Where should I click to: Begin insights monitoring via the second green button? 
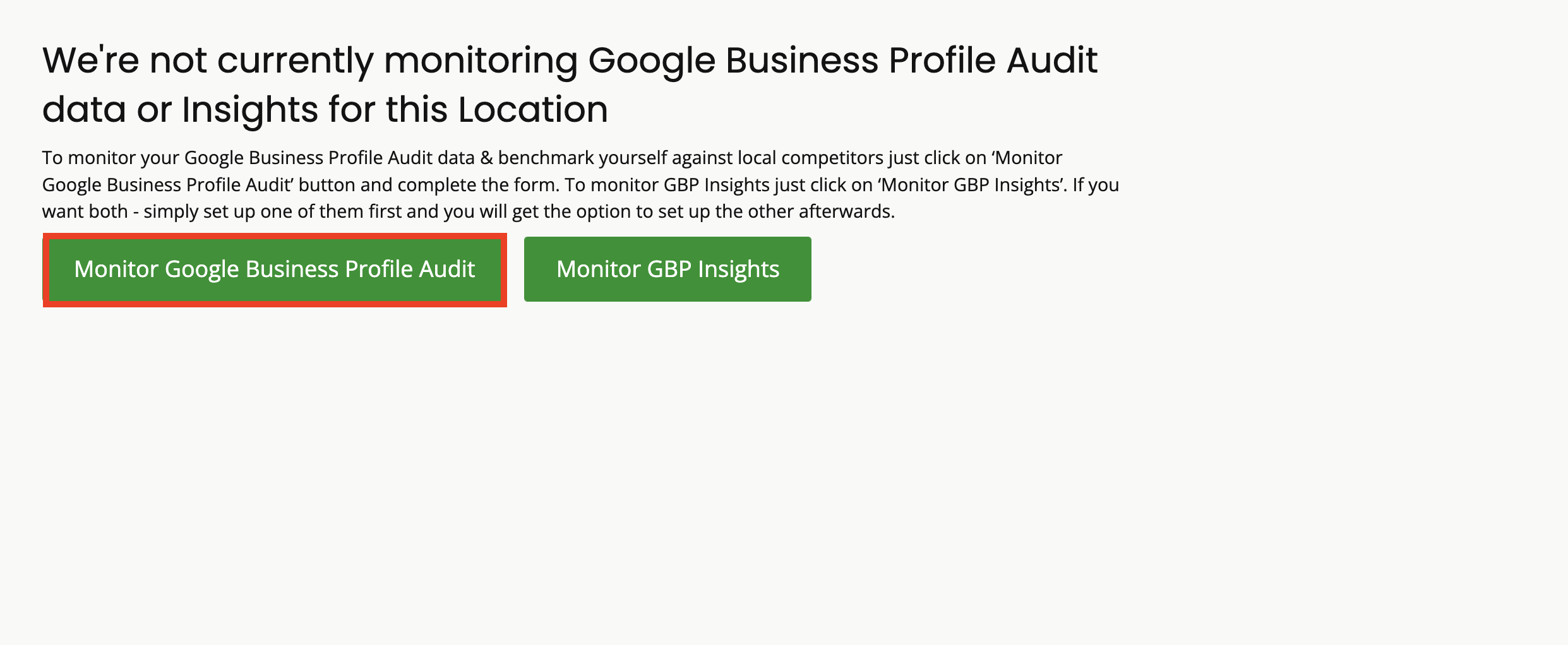click(x=667, y=269)
